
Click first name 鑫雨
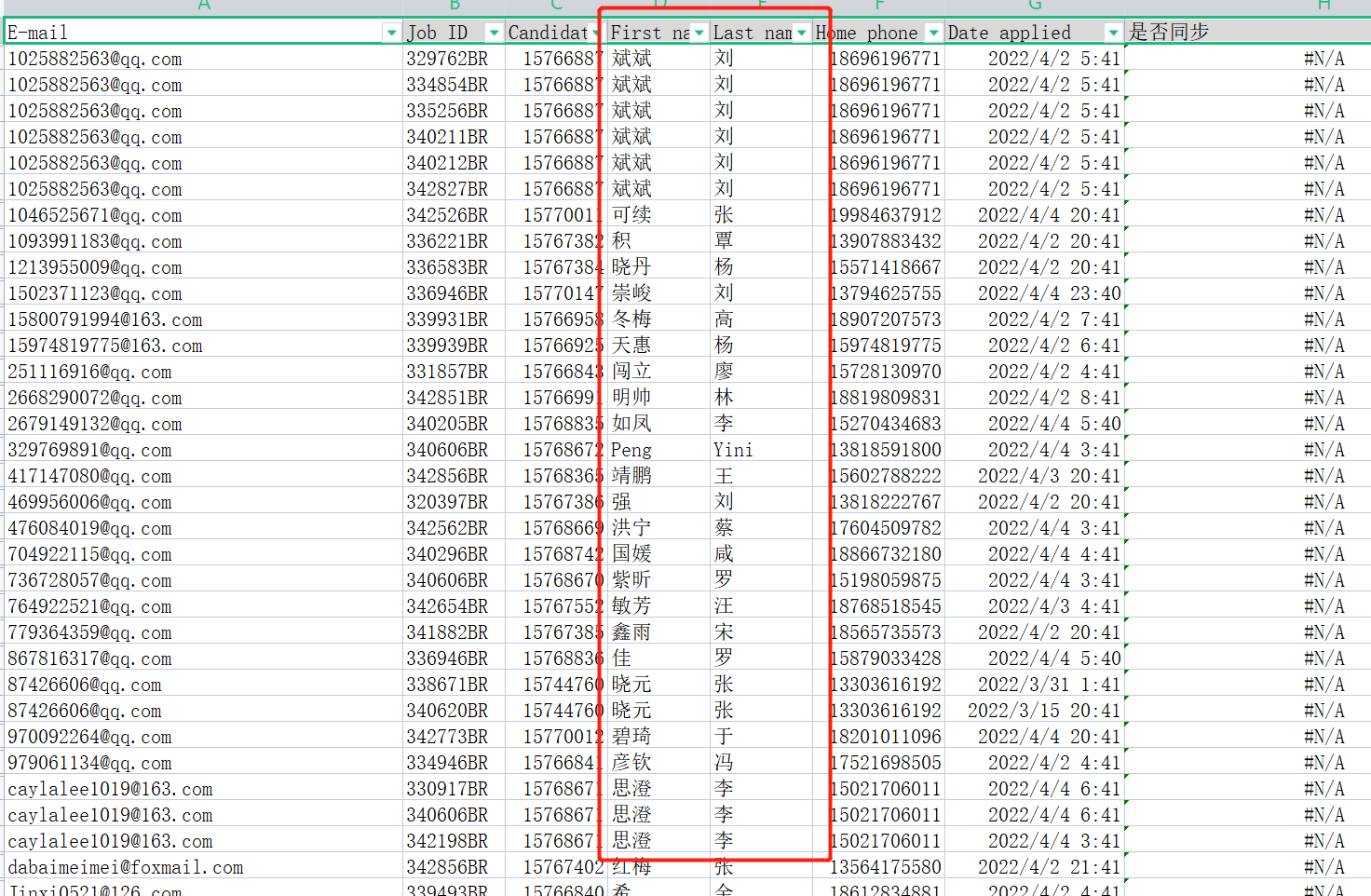coord(631,632)
